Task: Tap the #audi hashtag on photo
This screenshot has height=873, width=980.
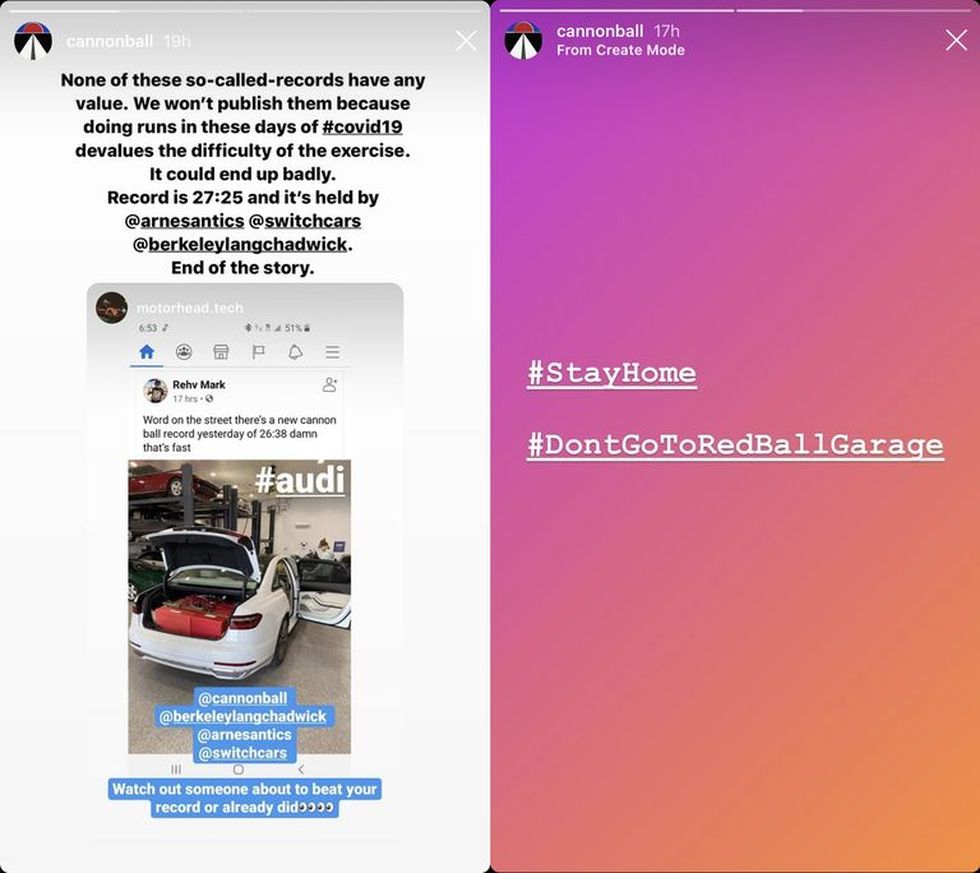Action: (x=300, y=480)
